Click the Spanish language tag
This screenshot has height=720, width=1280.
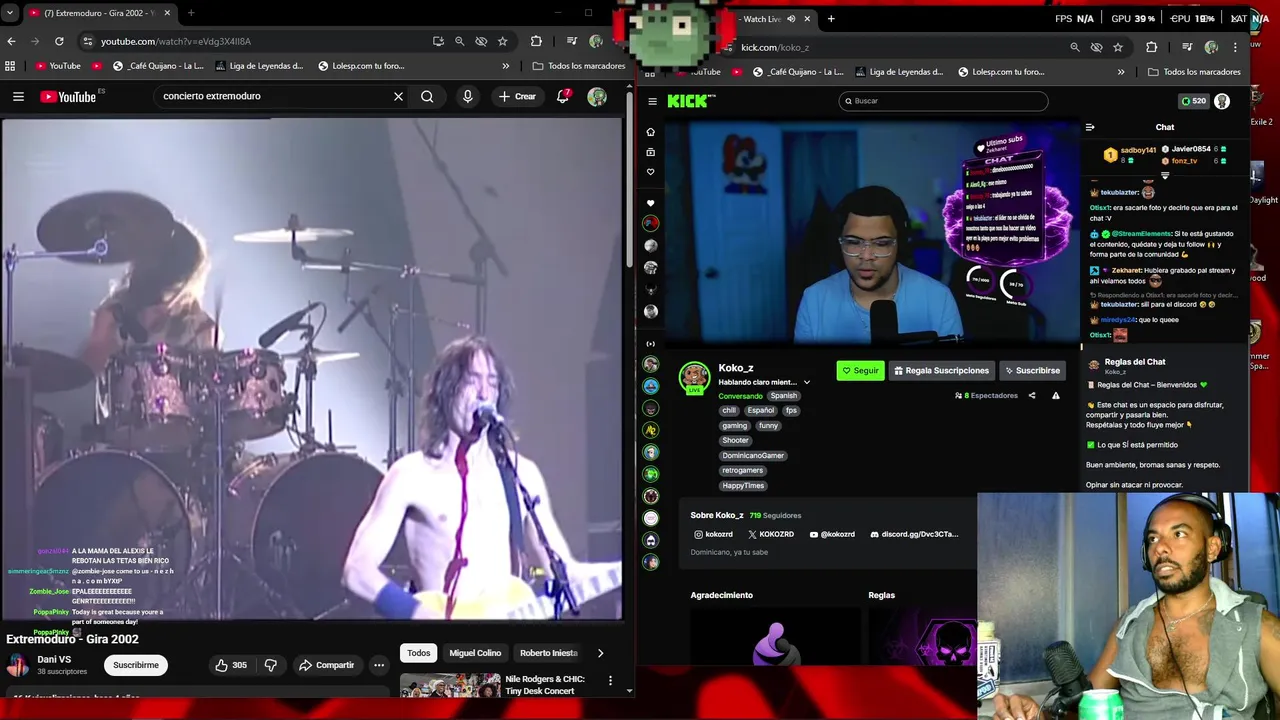[783, 396]
